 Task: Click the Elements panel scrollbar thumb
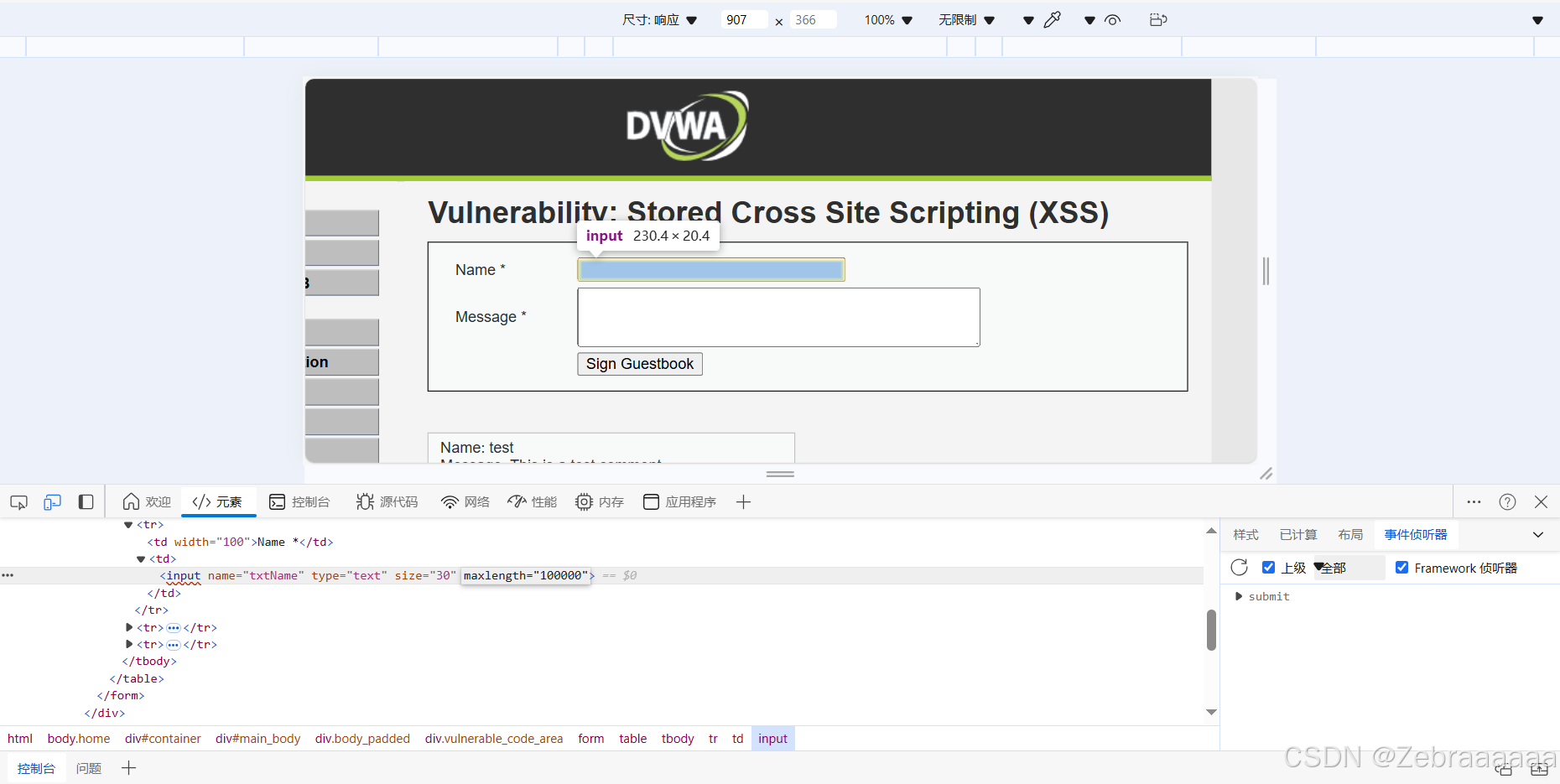[x=1211, y=630]
